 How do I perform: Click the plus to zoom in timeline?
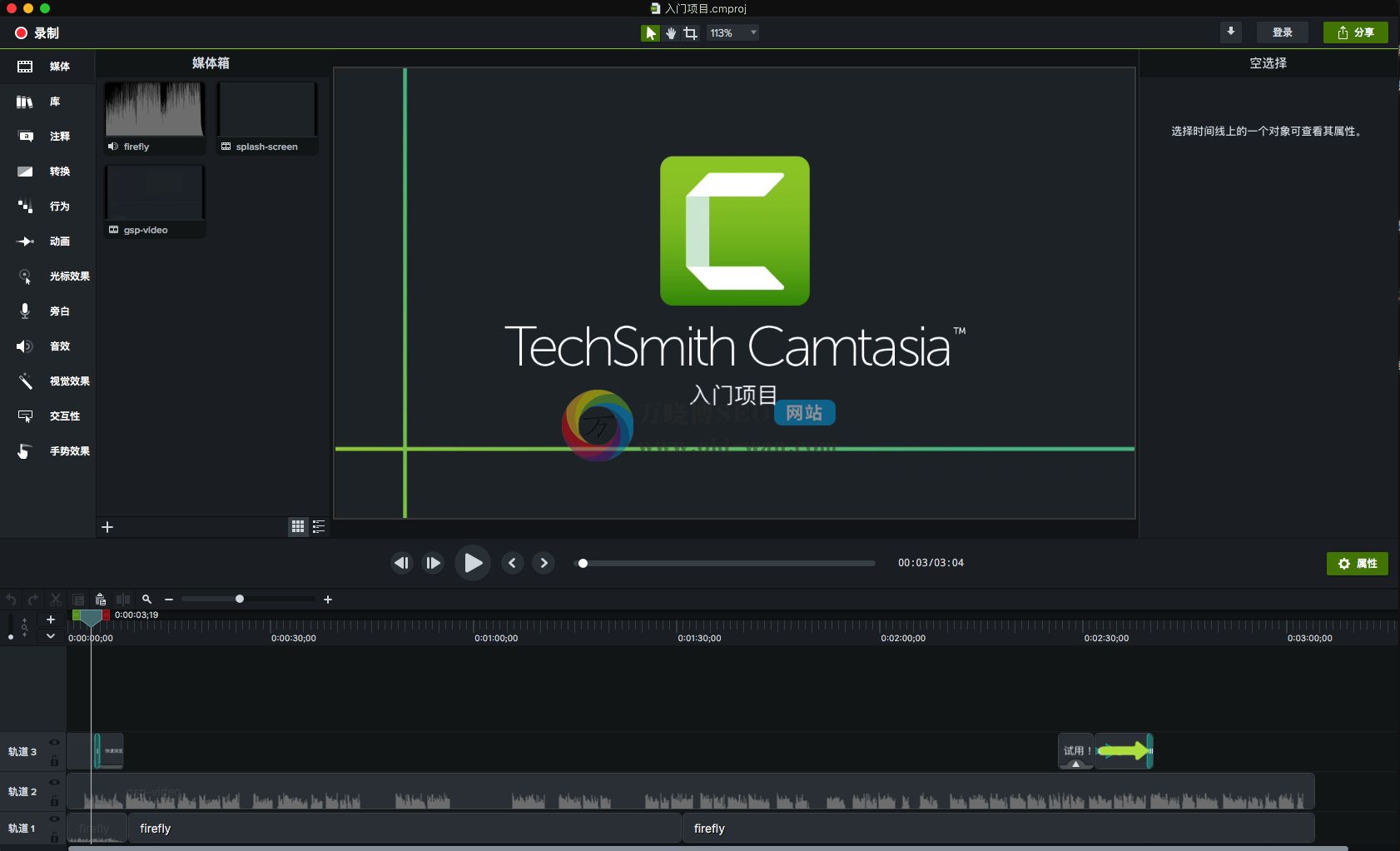(328, 600)
